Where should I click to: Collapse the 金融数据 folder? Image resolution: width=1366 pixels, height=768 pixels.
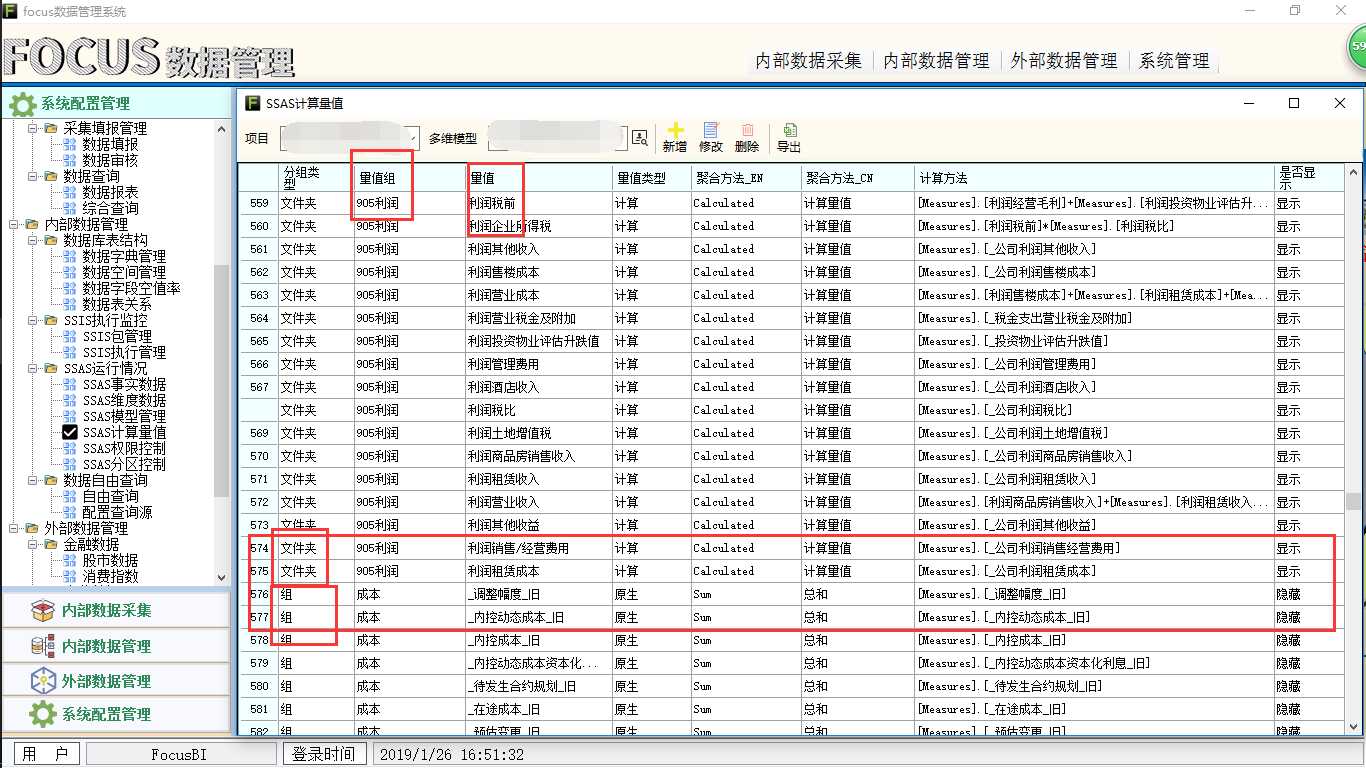pyautogui.click(x=32, y=544)
